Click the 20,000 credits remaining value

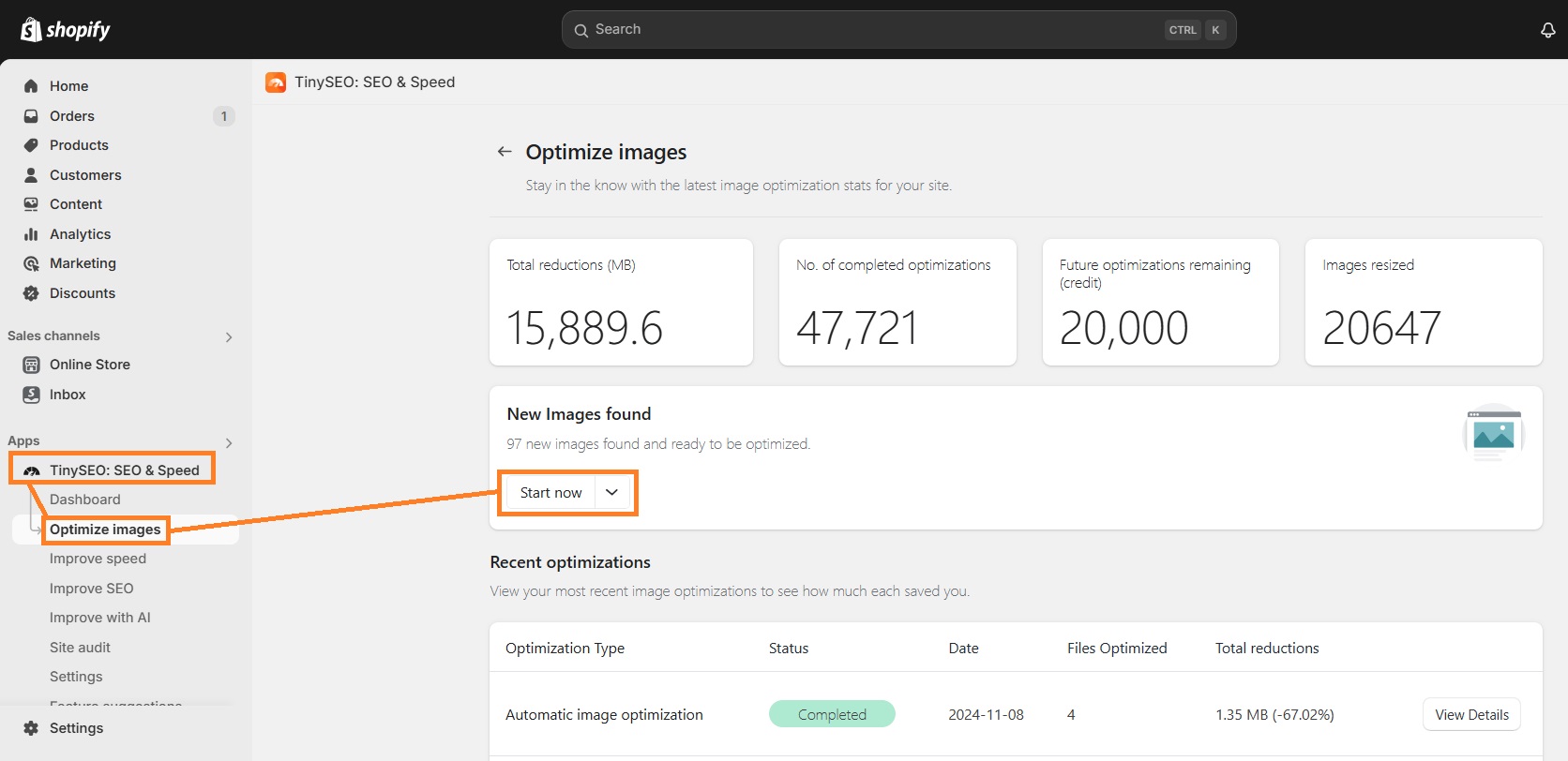pos(1123,328)
